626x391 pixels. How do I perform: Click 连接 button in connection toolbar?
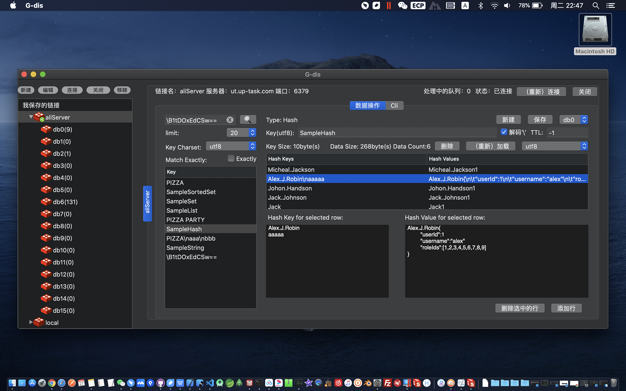72,90
